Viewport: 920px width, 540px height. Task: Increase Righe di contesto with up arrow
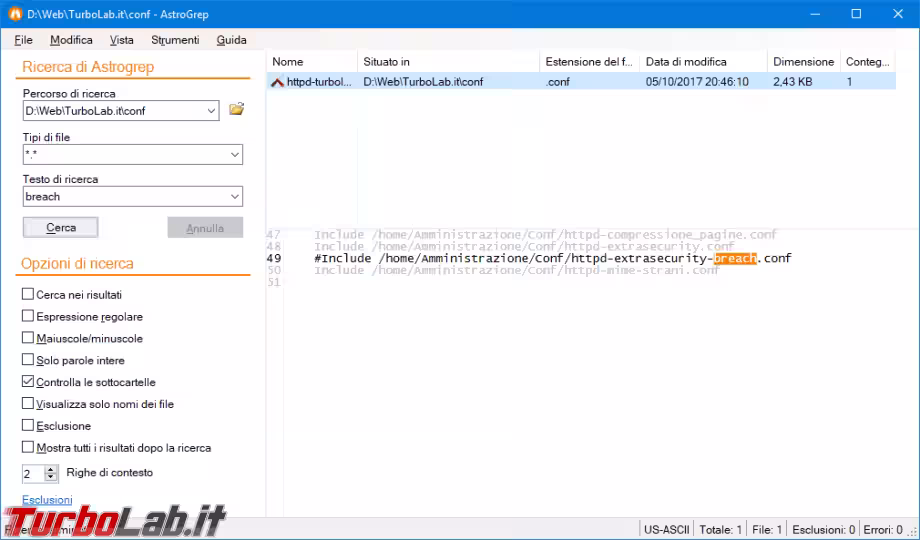coord(51,469)
